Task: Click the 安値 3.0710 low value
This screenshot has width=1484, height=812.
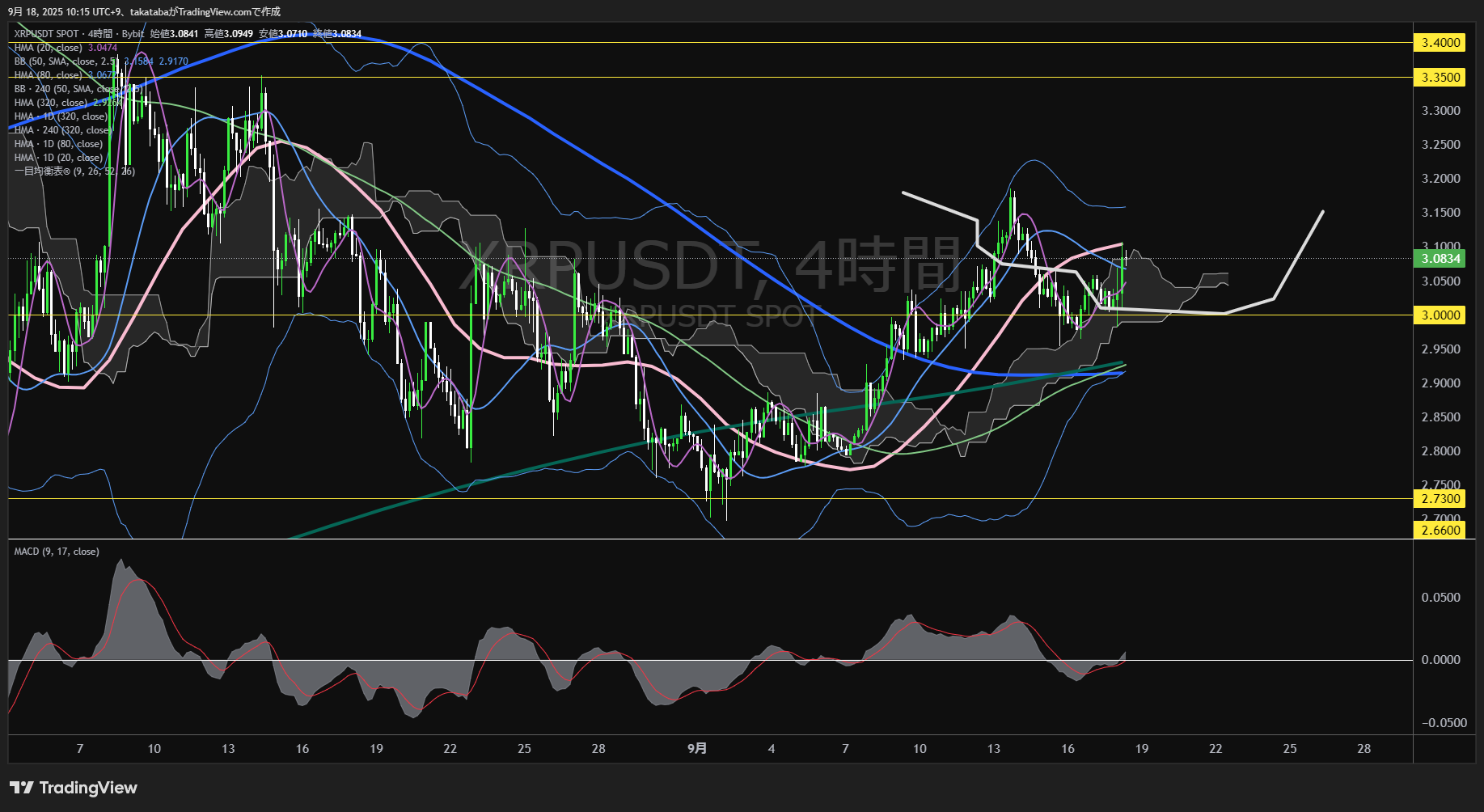Action: click(283, 34)
